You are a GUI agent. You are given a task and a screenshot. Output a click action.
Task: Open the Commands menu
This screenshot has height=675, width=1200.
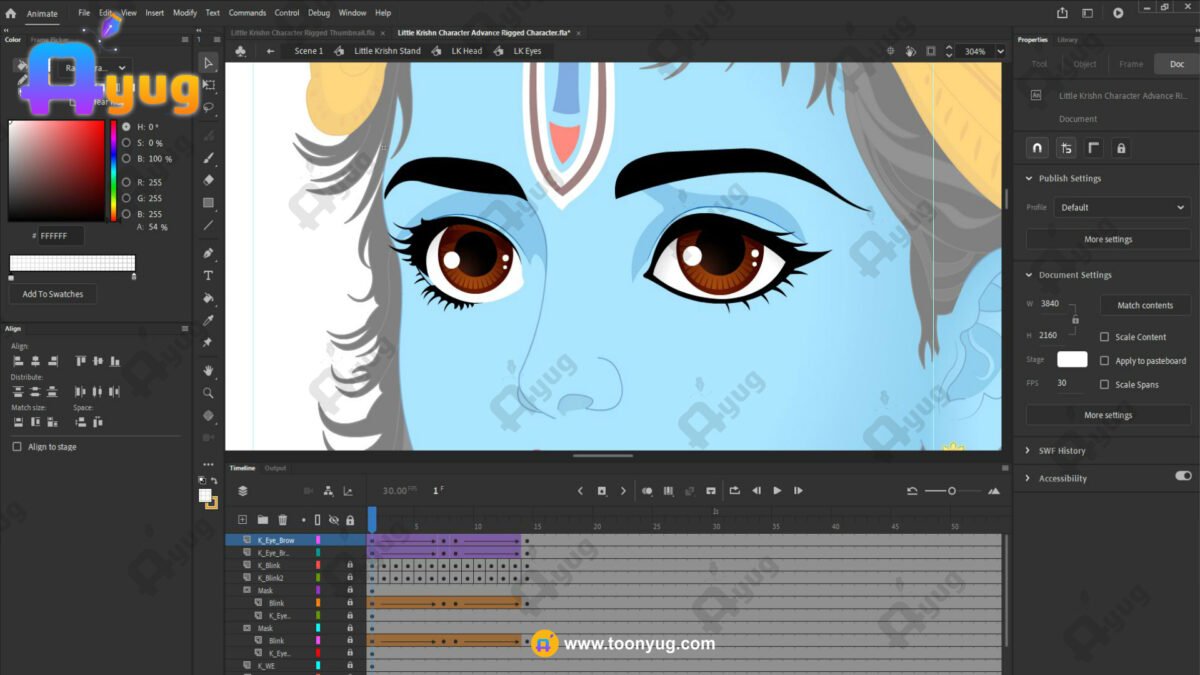[x=247, y=13]
